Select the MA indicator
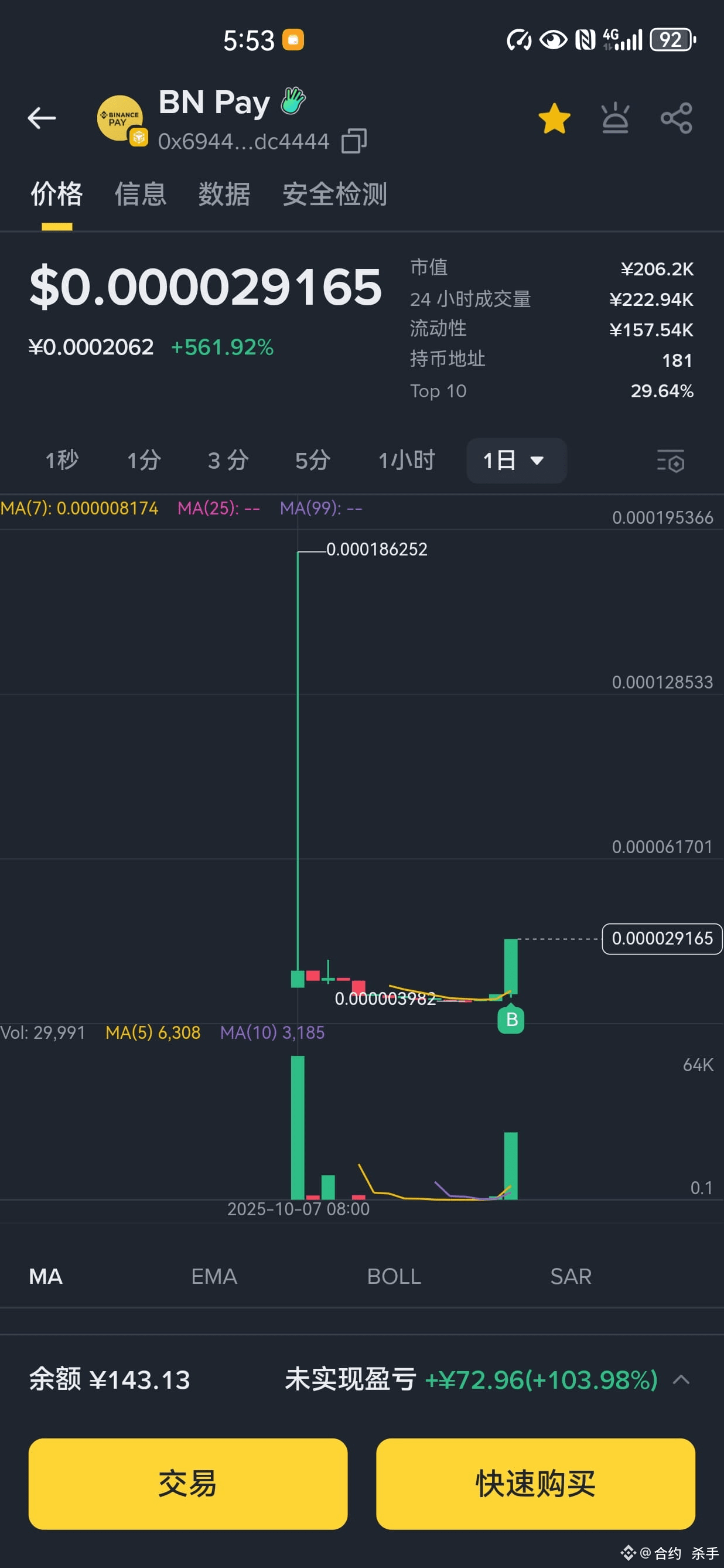 [x=46, y=1276]
